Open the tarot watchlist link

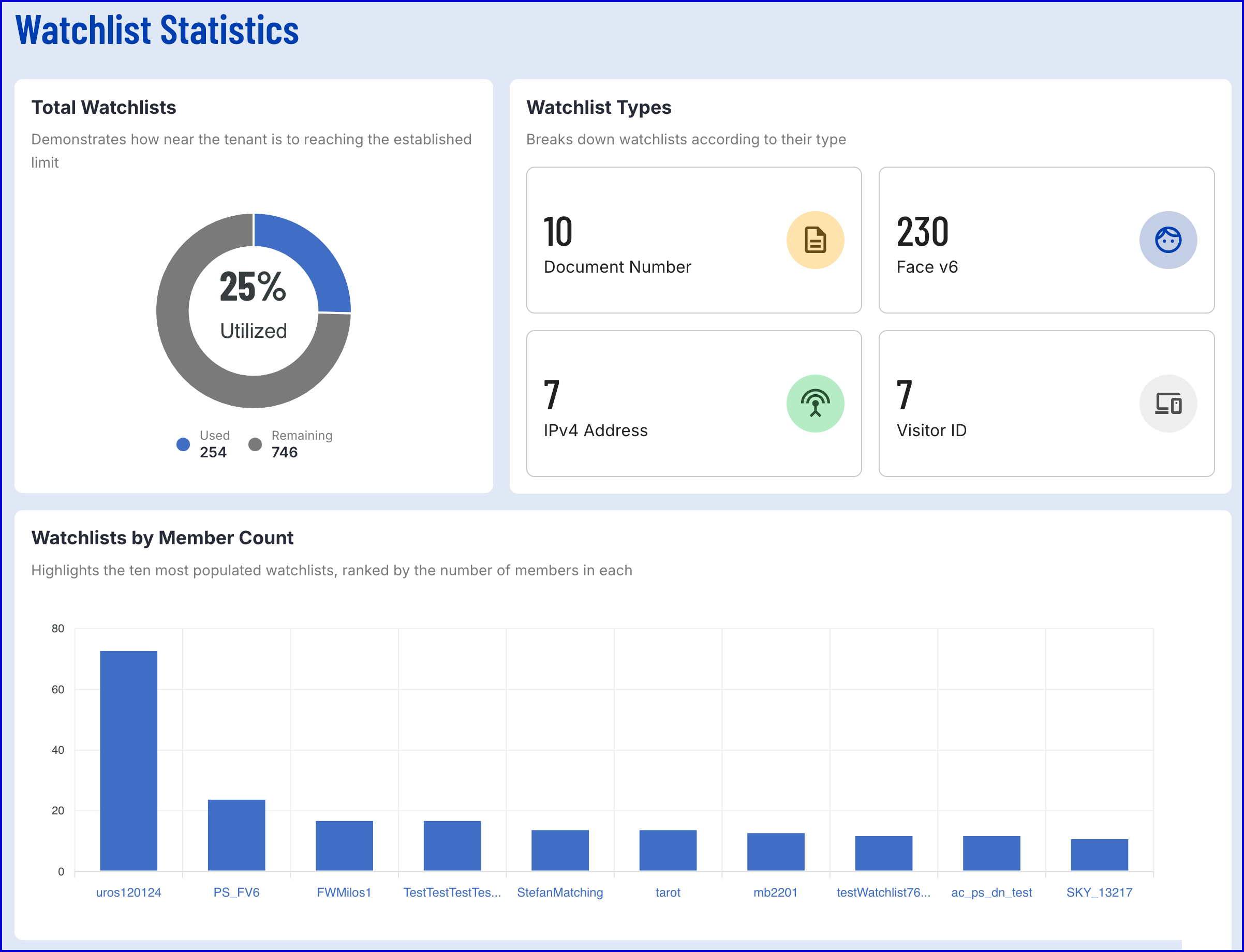click(668, 892)
